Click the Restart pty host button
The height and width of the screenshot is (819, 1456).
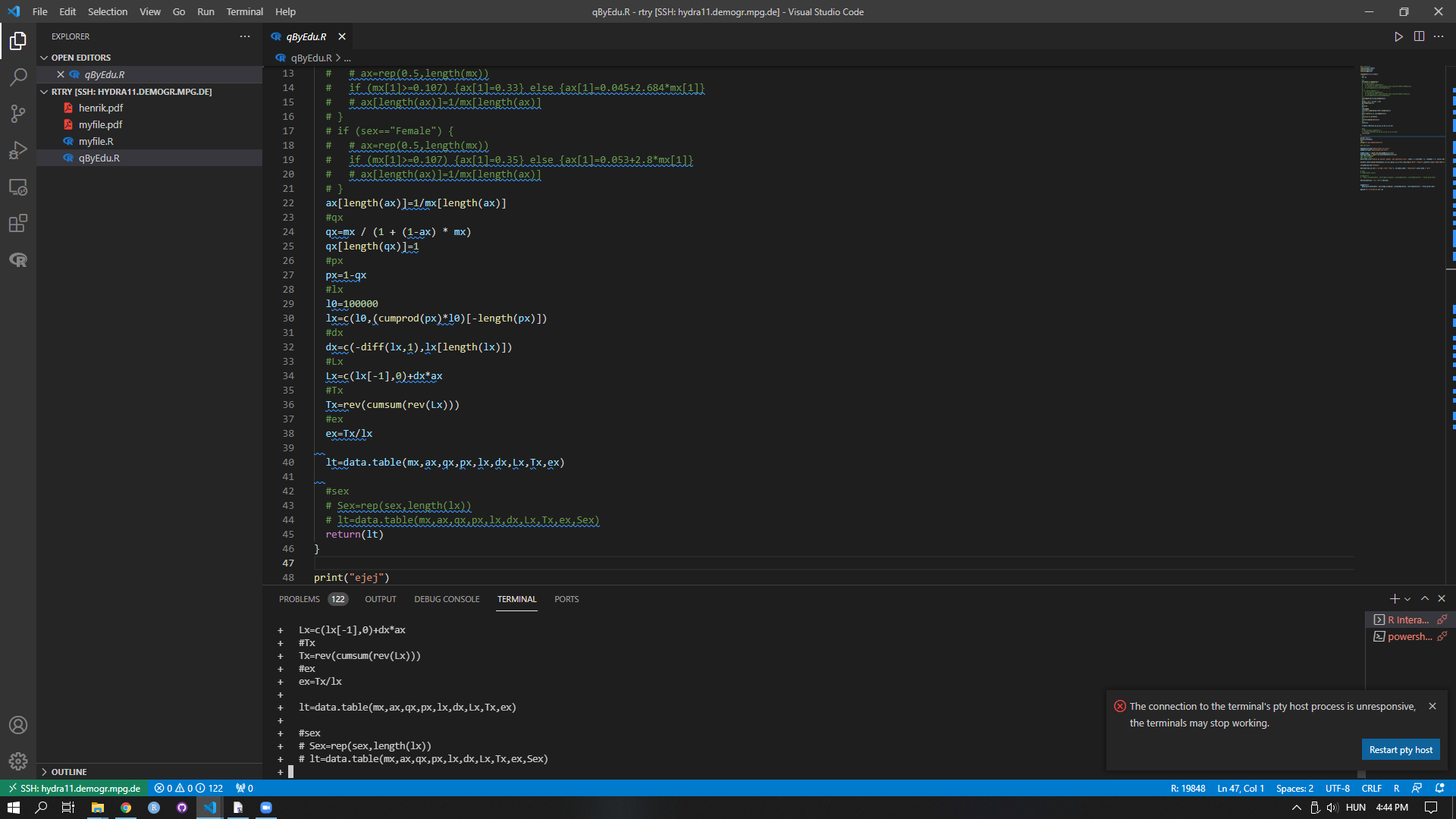tap(1400, 749)
